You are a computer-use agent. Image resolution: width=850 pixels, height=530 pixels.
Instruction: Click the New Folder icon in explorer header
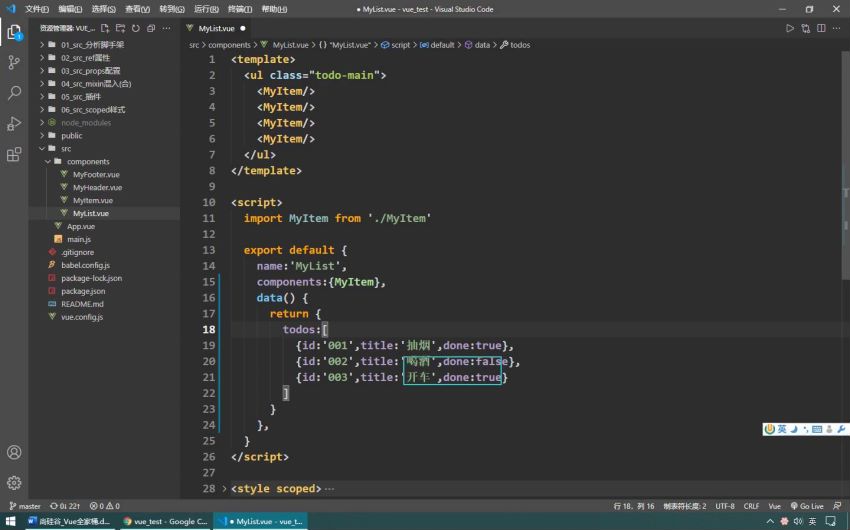click(x=120, y=28)
